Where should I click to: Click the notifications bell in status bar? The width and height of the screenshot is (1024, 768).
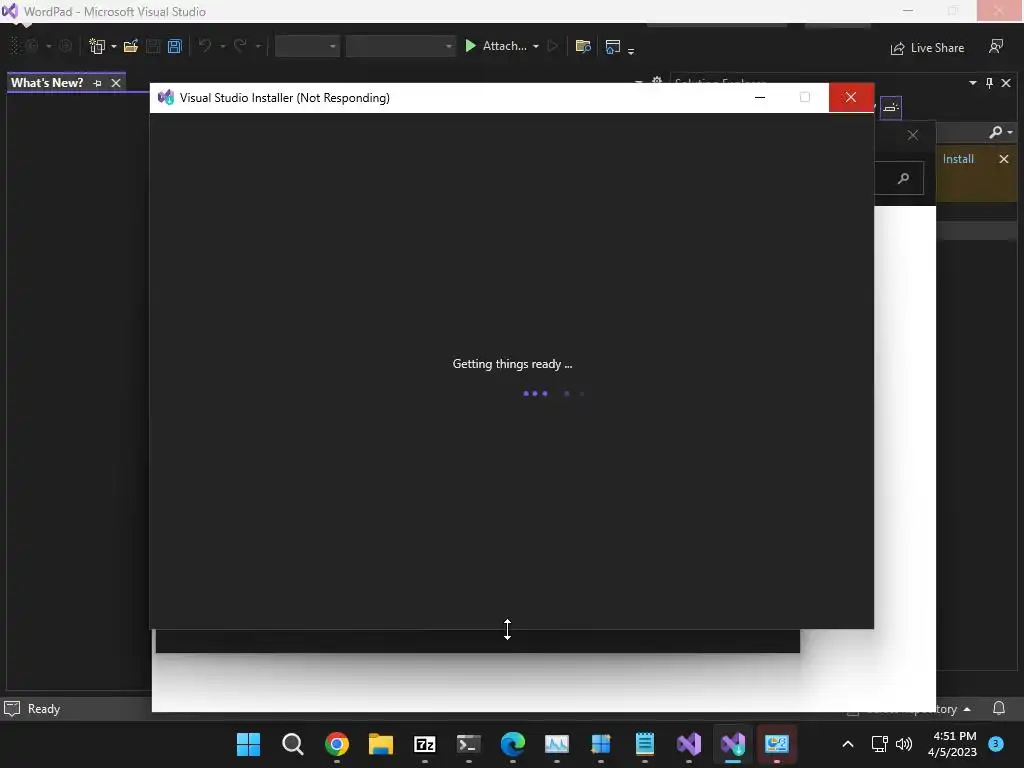999,709
